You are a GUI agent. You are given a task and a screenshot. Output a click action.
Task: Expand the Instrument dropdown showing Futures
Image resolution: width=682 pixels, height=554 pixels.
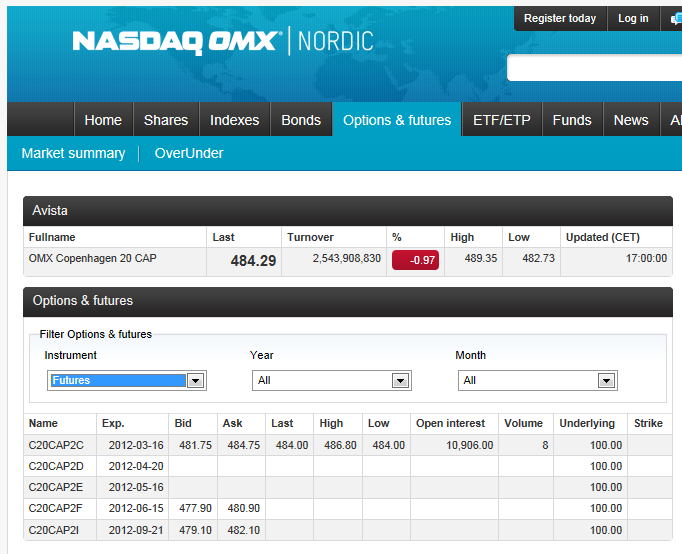click(x=126, y=380)
